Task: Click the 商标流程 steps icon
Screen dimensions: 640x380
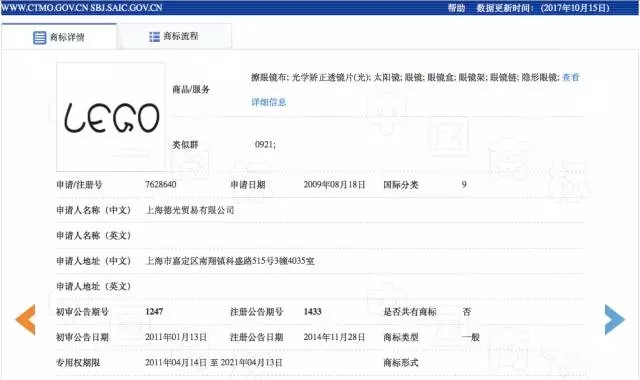Action: pyautogui.click(x=154, y=37)
